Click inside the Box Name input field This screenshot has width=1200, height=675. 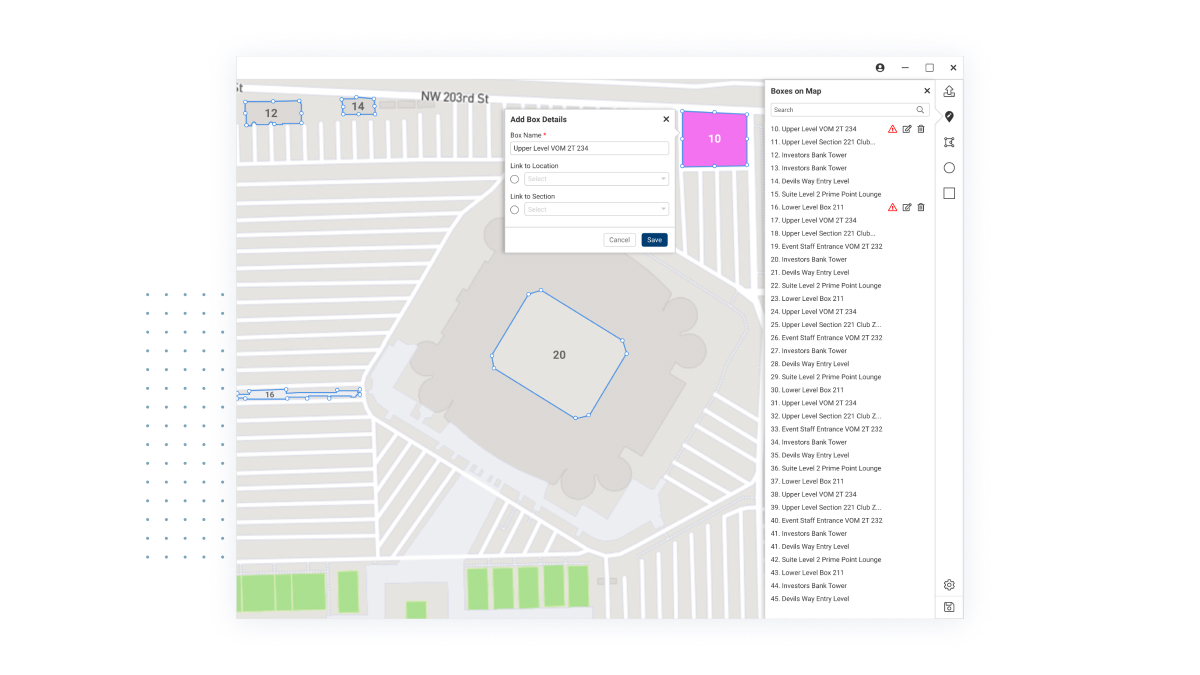pos(590,147)
